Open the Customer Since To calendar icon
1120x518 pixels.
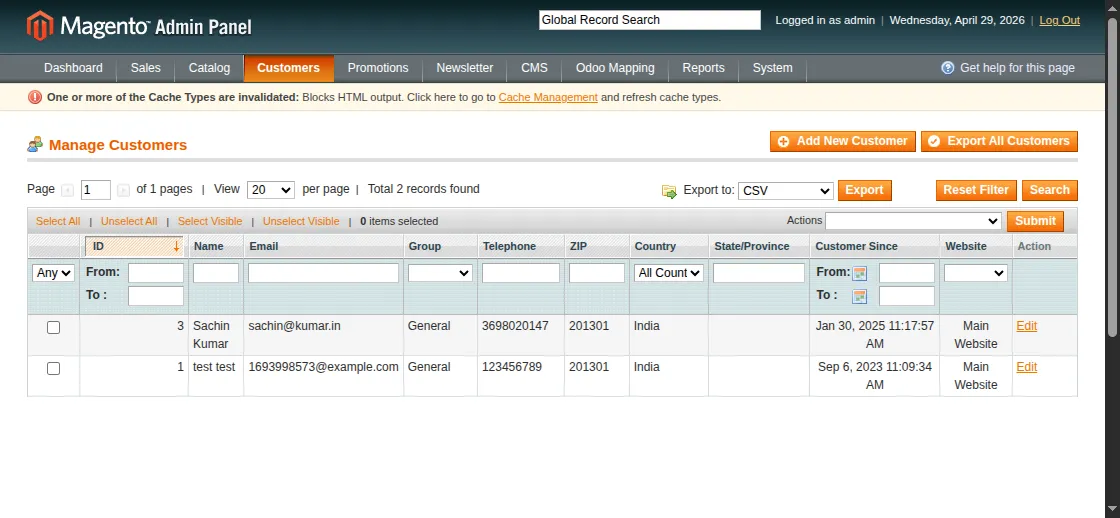coord(860,296)
